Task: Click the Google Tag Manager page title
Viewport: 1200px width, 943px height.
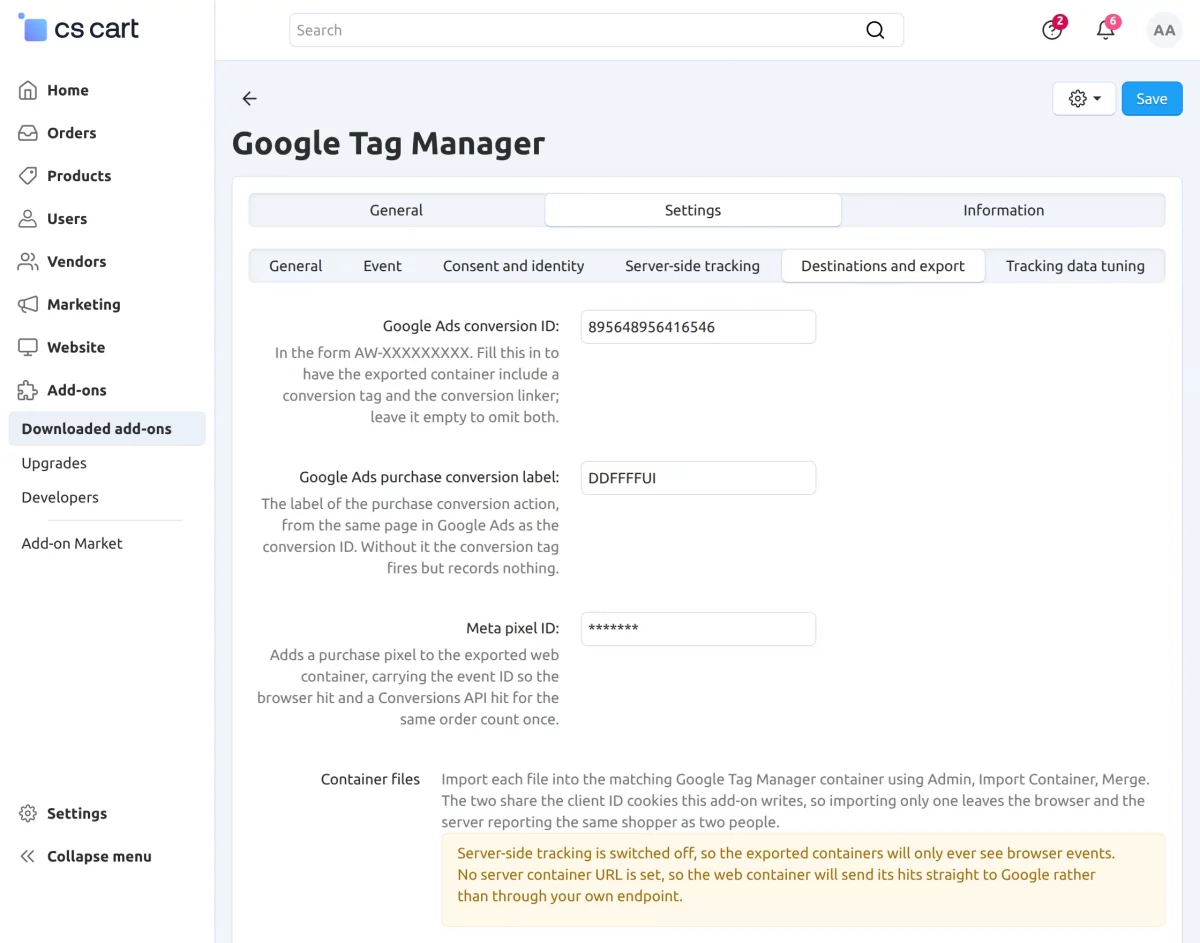Action: 388,143
